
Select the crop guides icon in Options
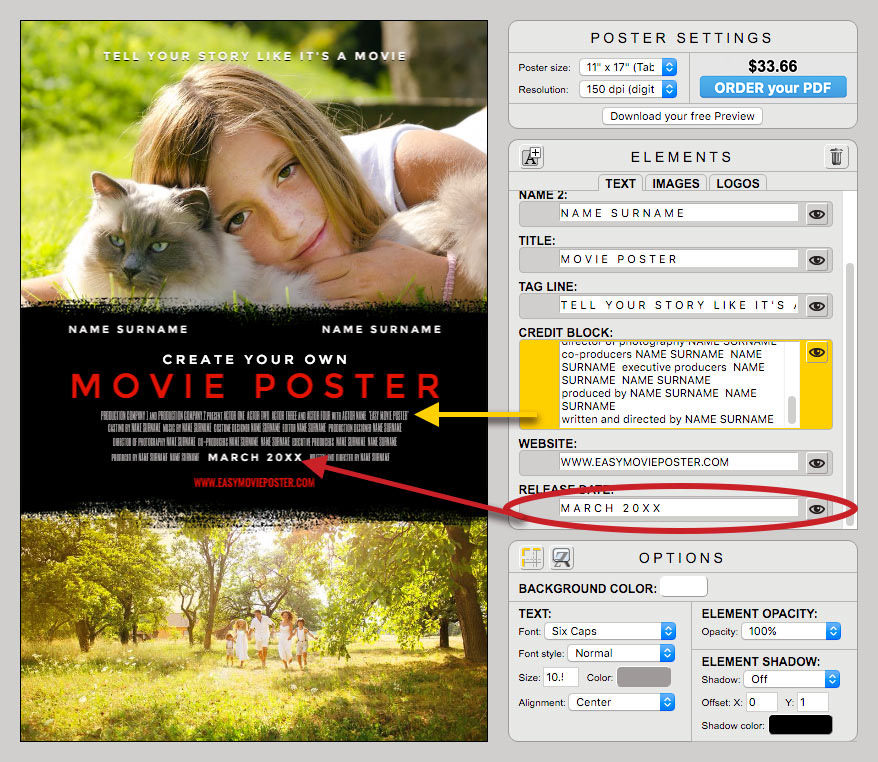pyautogui.click(x=531, y=556)
